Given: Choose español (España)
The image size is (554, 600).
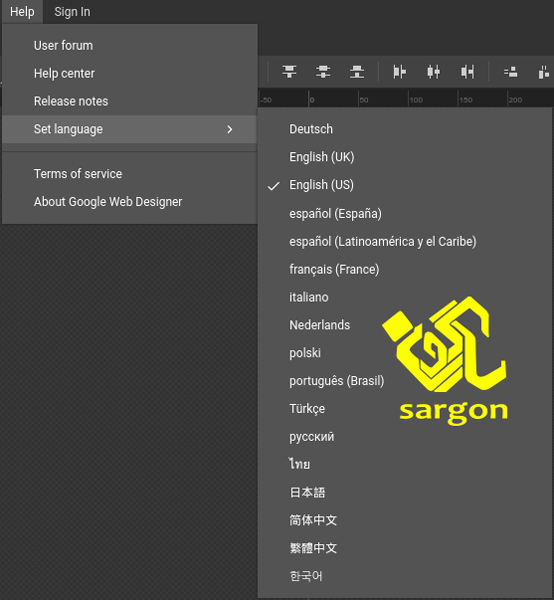Looking at the screenshot, I should pyautogui.click(x=405, y=214).
